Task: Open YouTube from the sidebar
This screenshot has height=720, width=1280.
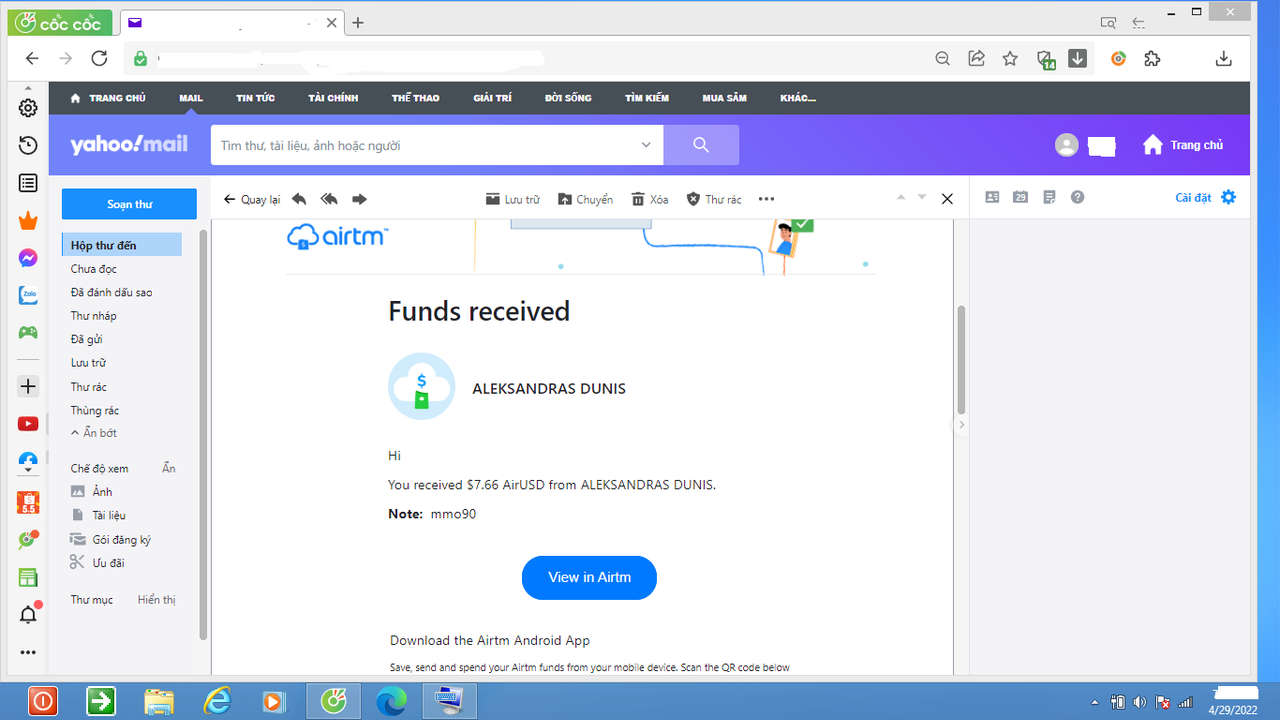Action: click(x=28, y=424)
